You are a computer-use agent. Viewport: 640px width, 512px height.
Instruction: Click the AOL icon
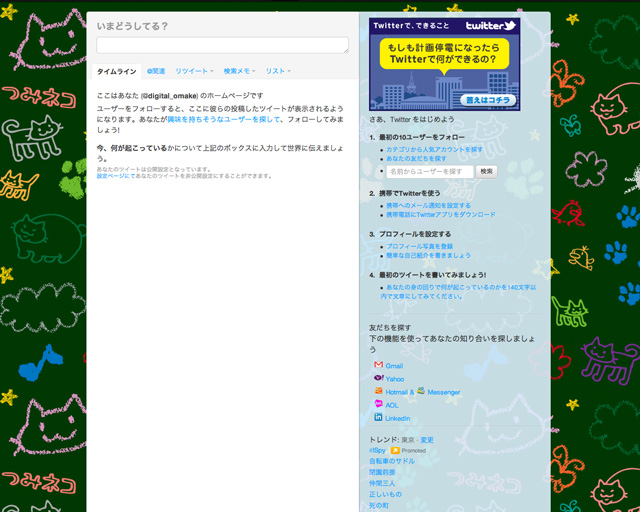click(378, 404)
